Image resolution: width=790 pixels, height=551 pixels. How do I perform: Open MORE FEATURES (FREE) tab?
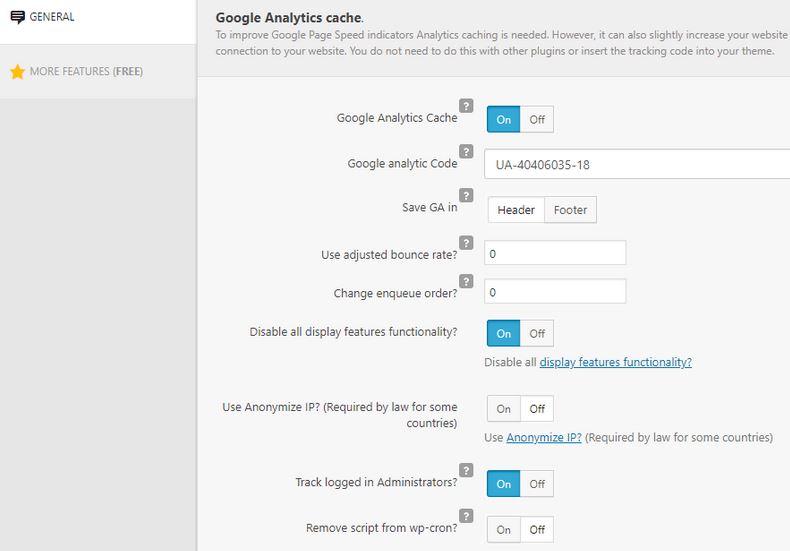98,72
